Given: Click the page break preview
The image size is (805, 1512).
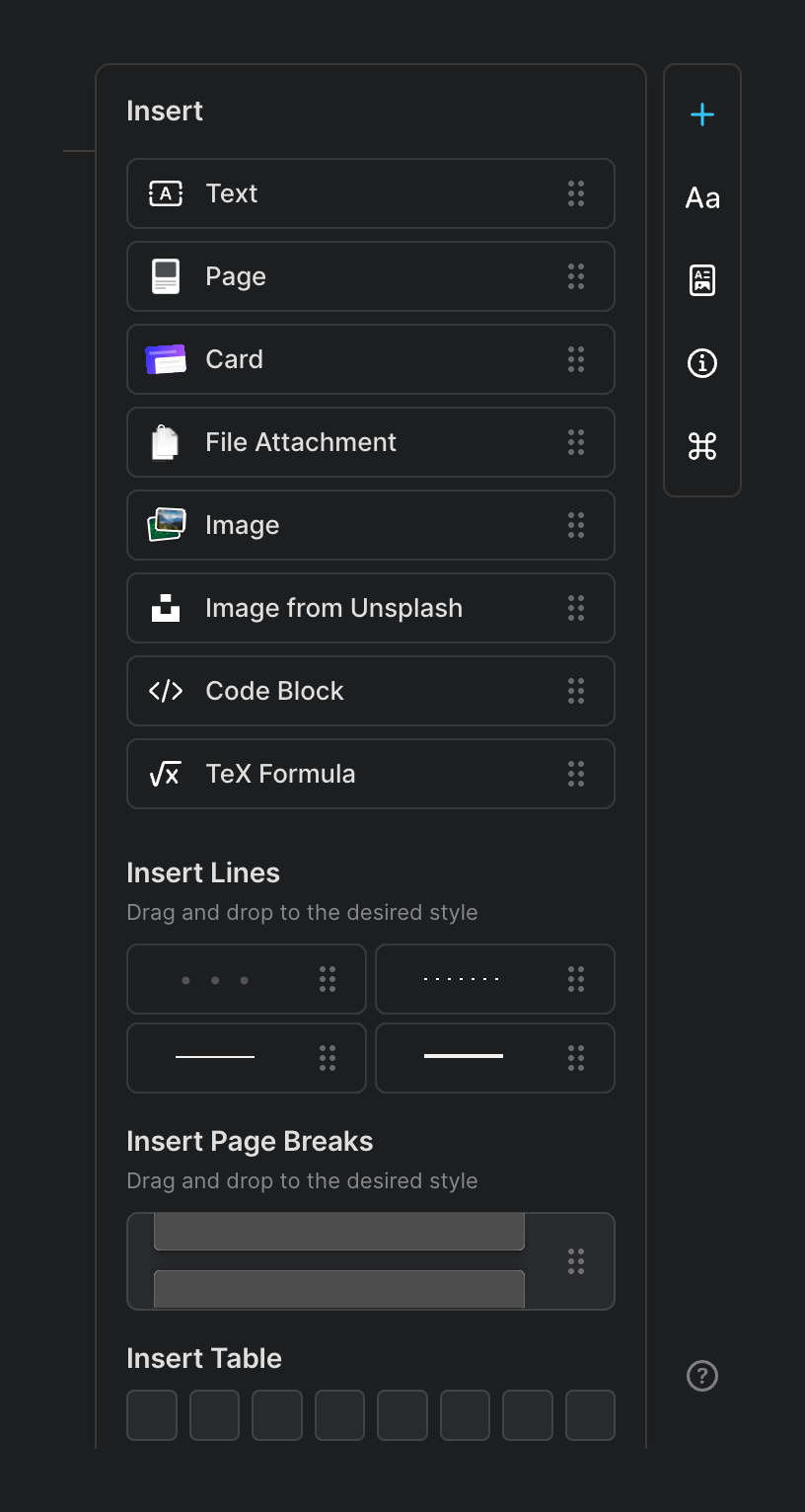Looking at the screenshot, I should click(x=339, y=1260).
